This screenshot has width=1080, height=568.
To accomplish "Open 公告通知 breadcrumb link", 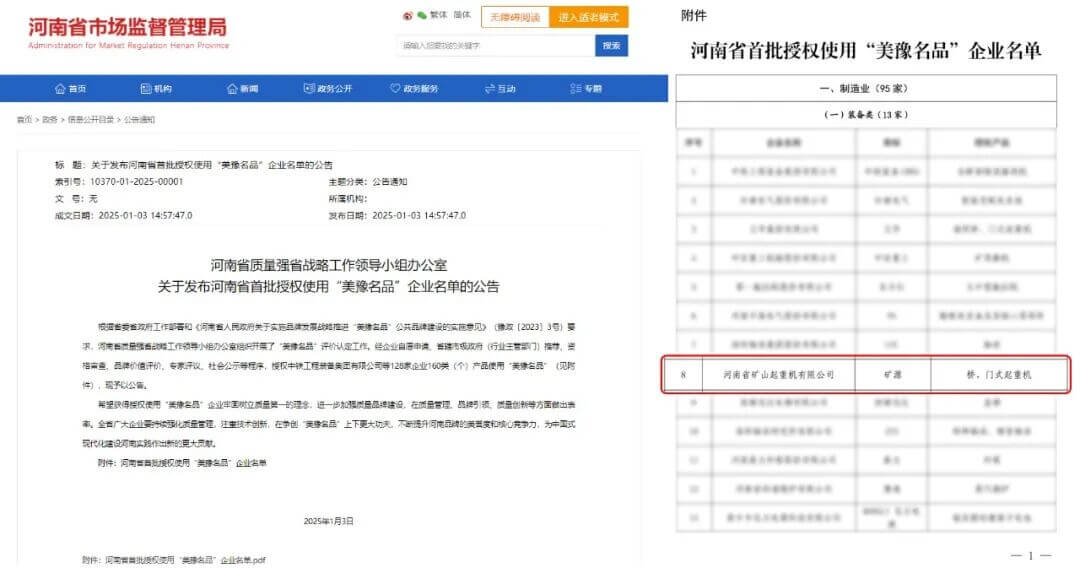I will [139, 120].
